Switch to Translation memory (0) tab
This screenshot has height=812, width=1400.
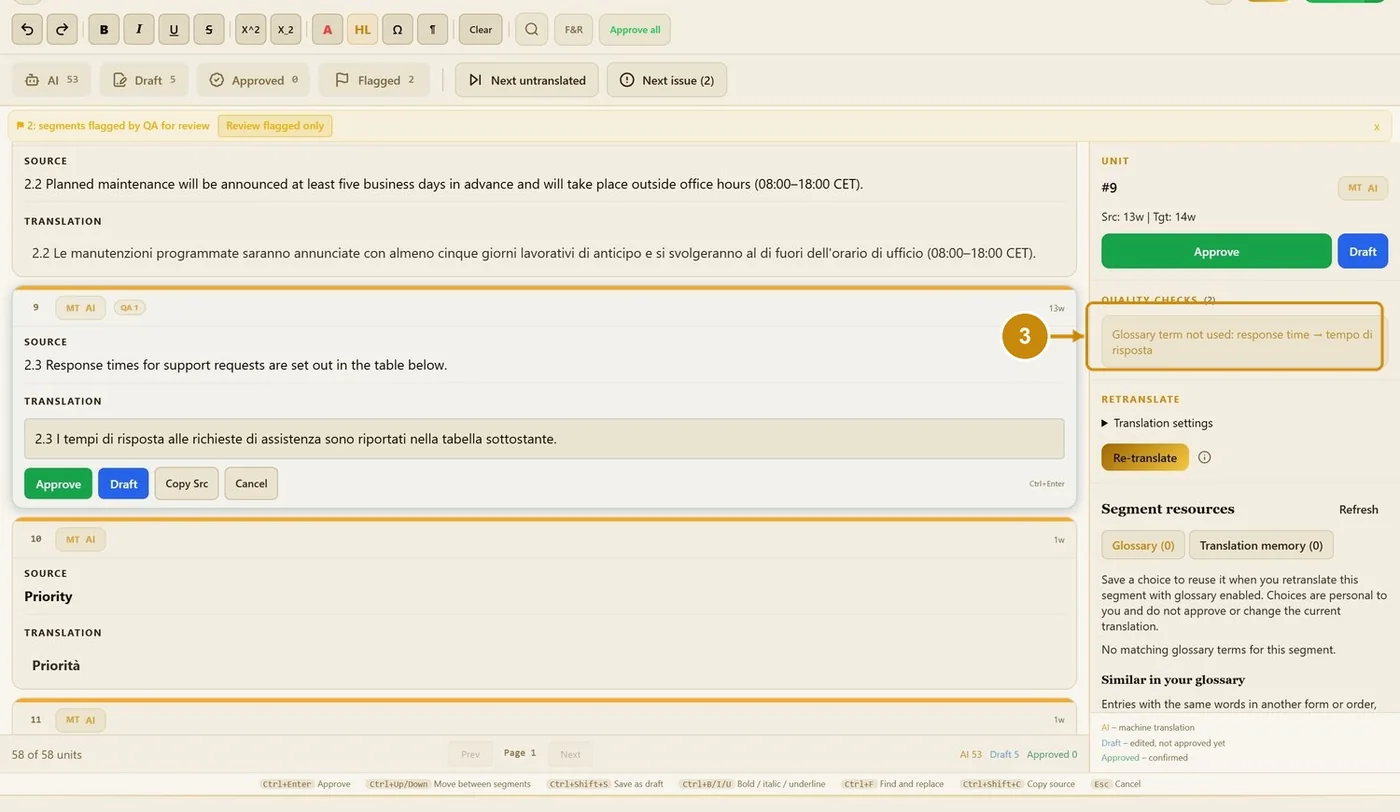[1261, 545]
